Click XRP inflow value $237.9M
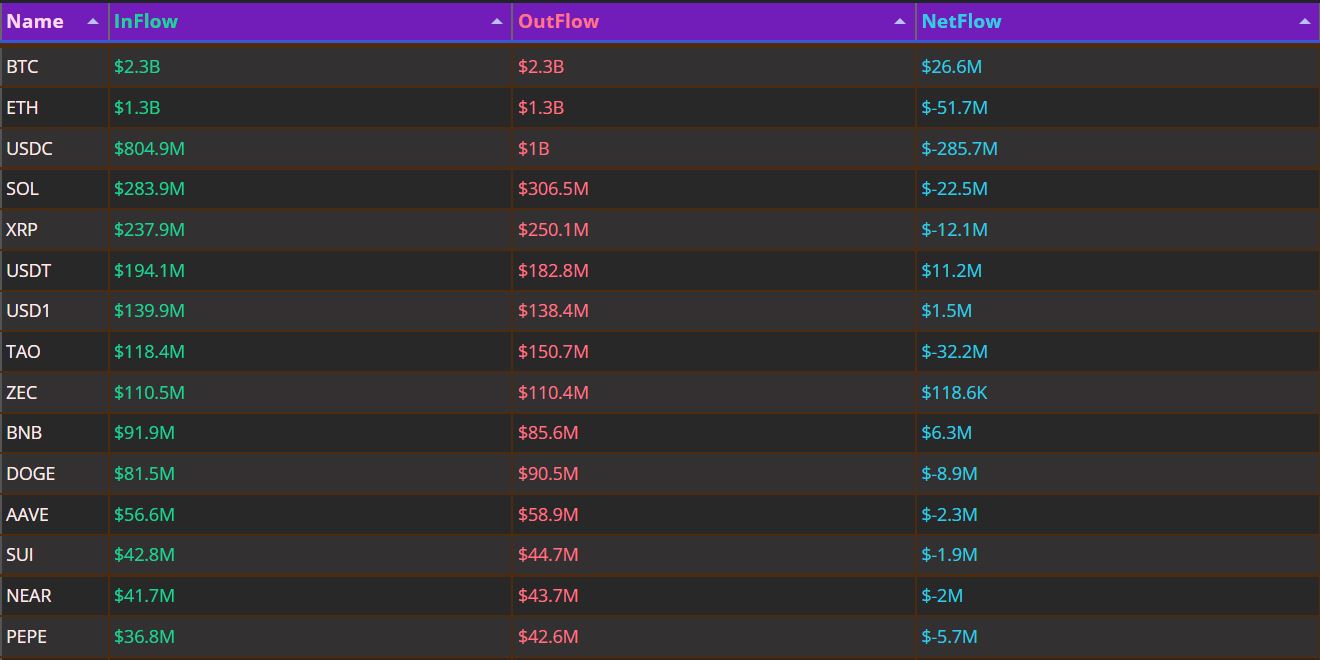 [149, 230]
